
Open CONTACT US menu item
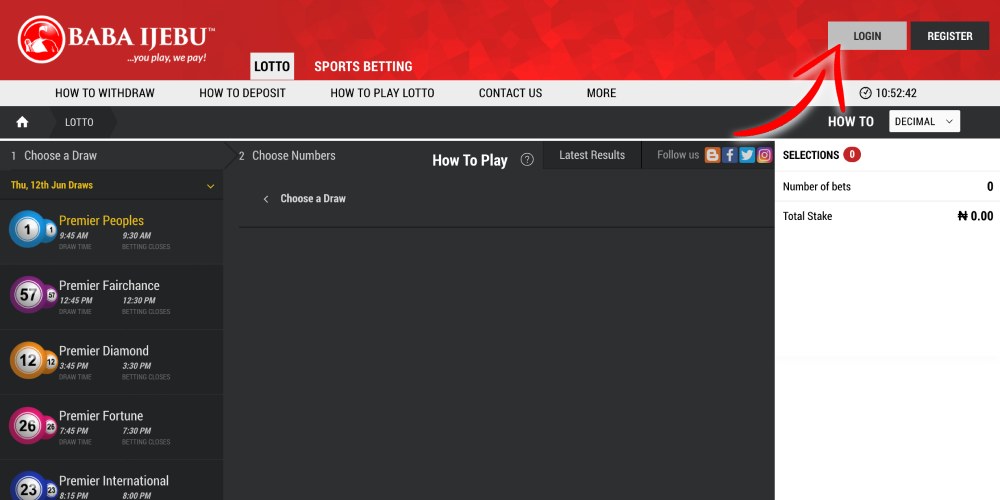click(x=510, y=93)
